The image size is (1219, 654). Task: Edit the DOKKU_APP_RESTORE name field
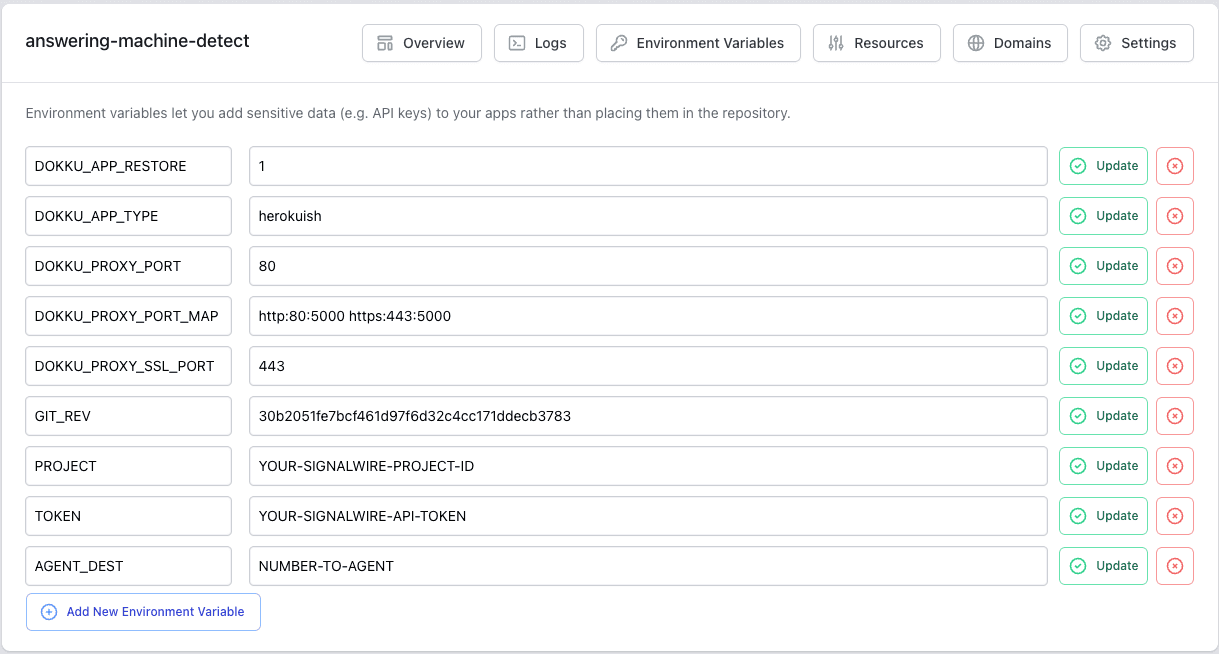(128, 166)
